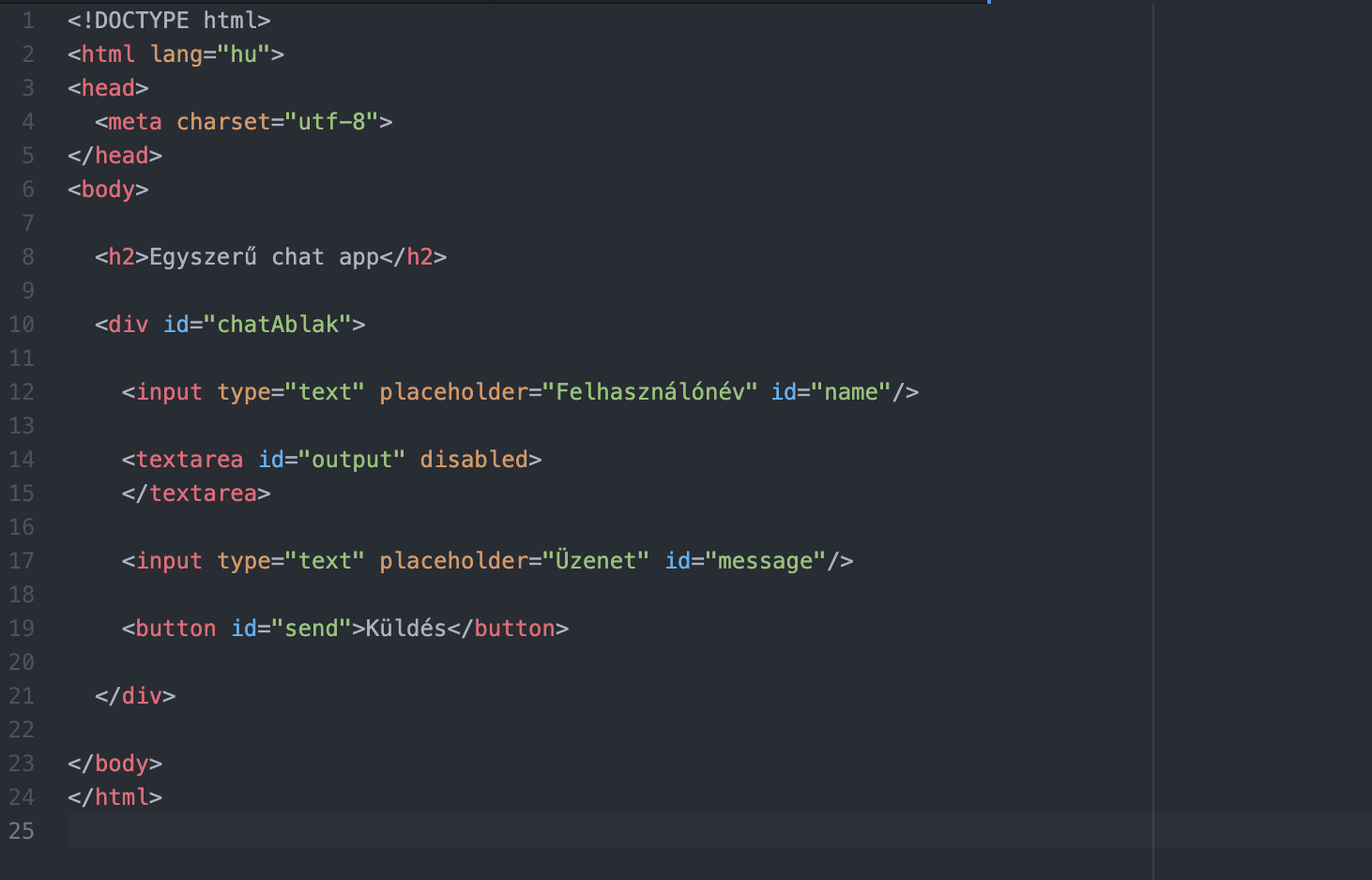1372x880 pixels.
Task: Click the "output" id value
Action: pos(352,460)
